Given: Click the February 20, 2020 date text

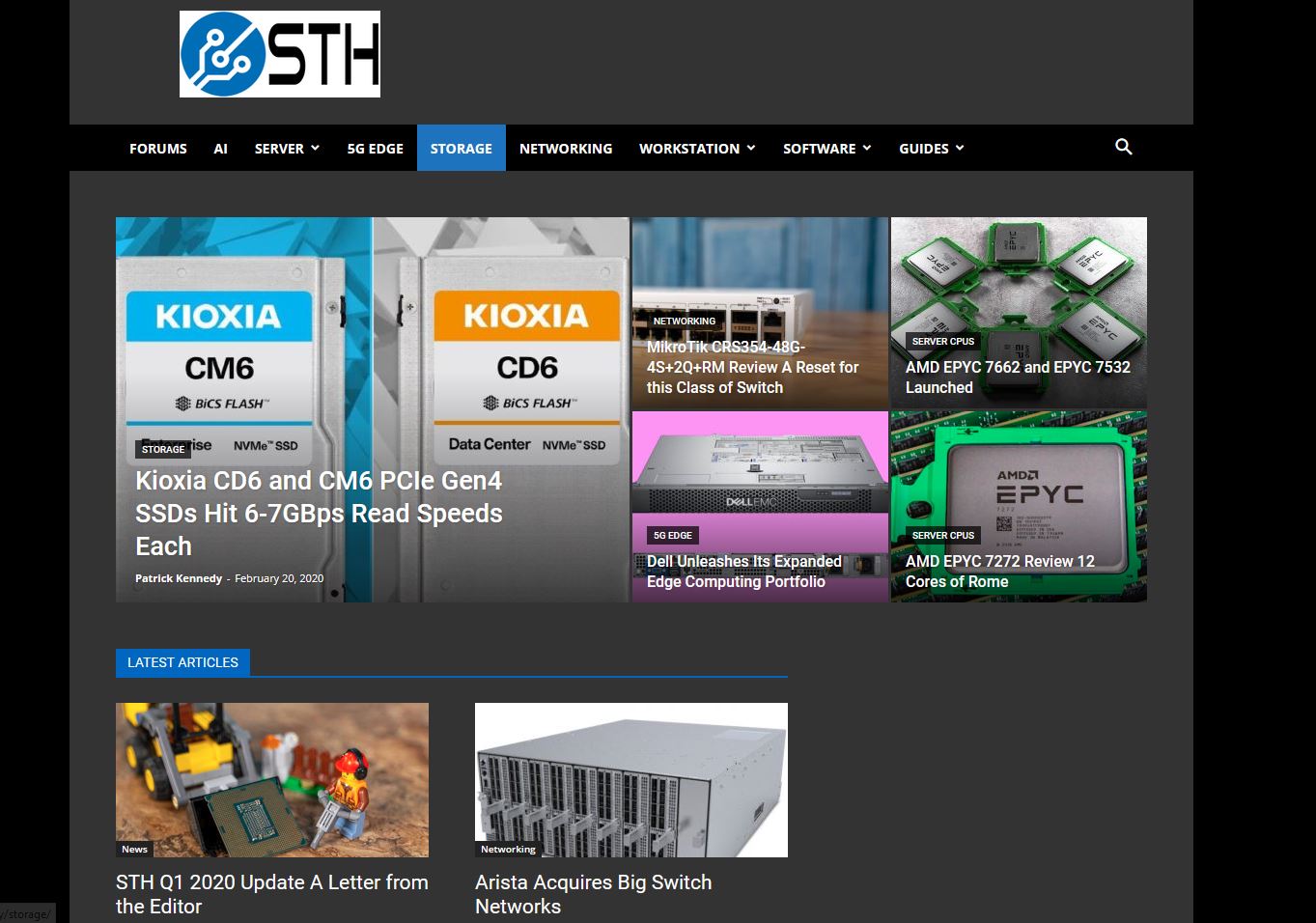Looking at the screenshot, I should [x=279, y=578].
